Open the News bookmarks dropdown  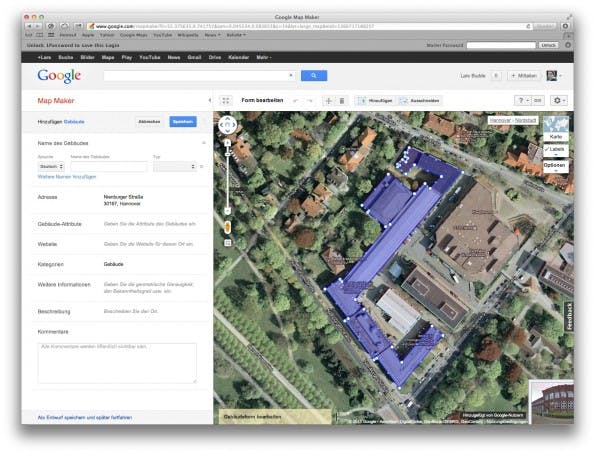pyautogui.click(x=212, y=35)
